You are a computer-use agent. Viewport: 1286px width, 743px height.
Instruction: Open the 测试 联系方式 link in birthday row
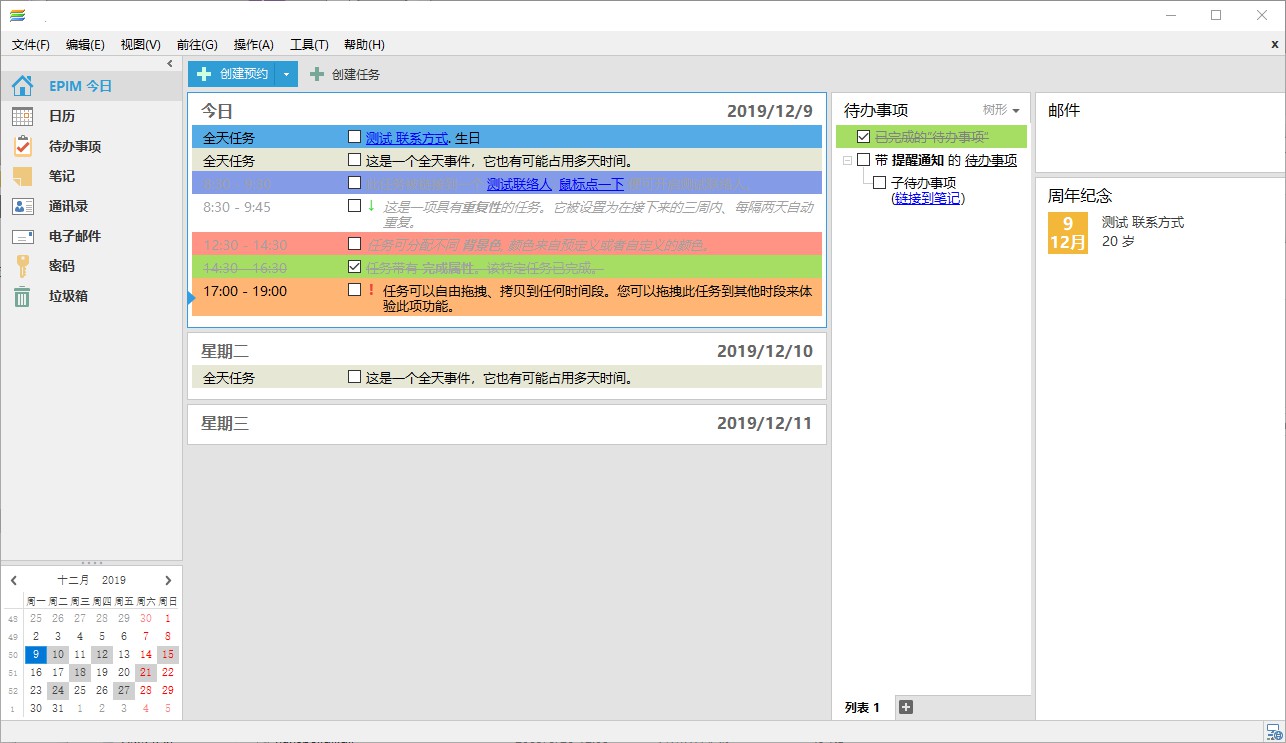pyautogui.click(x=407, y=138)
